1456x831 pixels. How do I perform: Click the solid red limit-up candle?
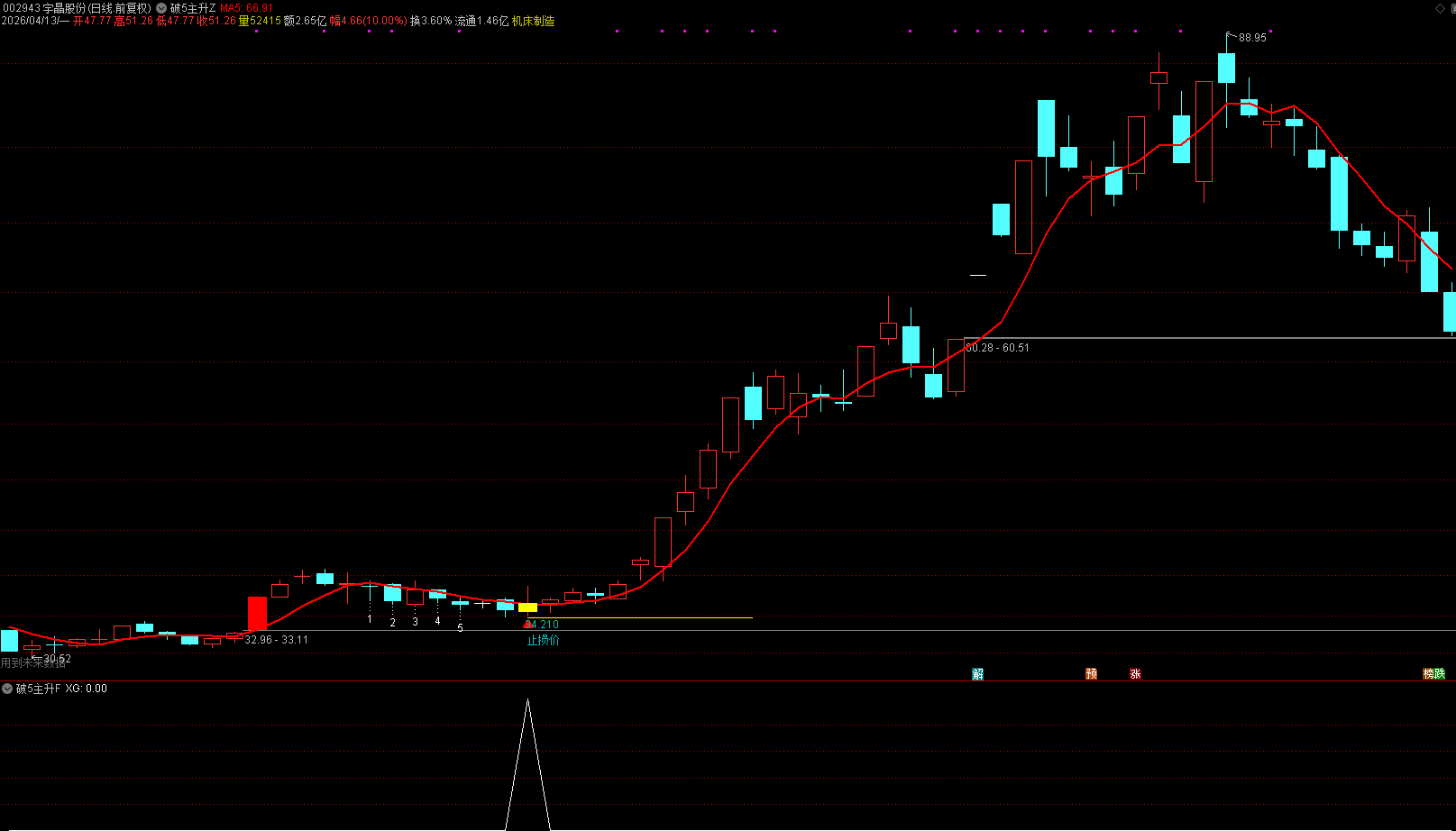(x=257, y=613)
